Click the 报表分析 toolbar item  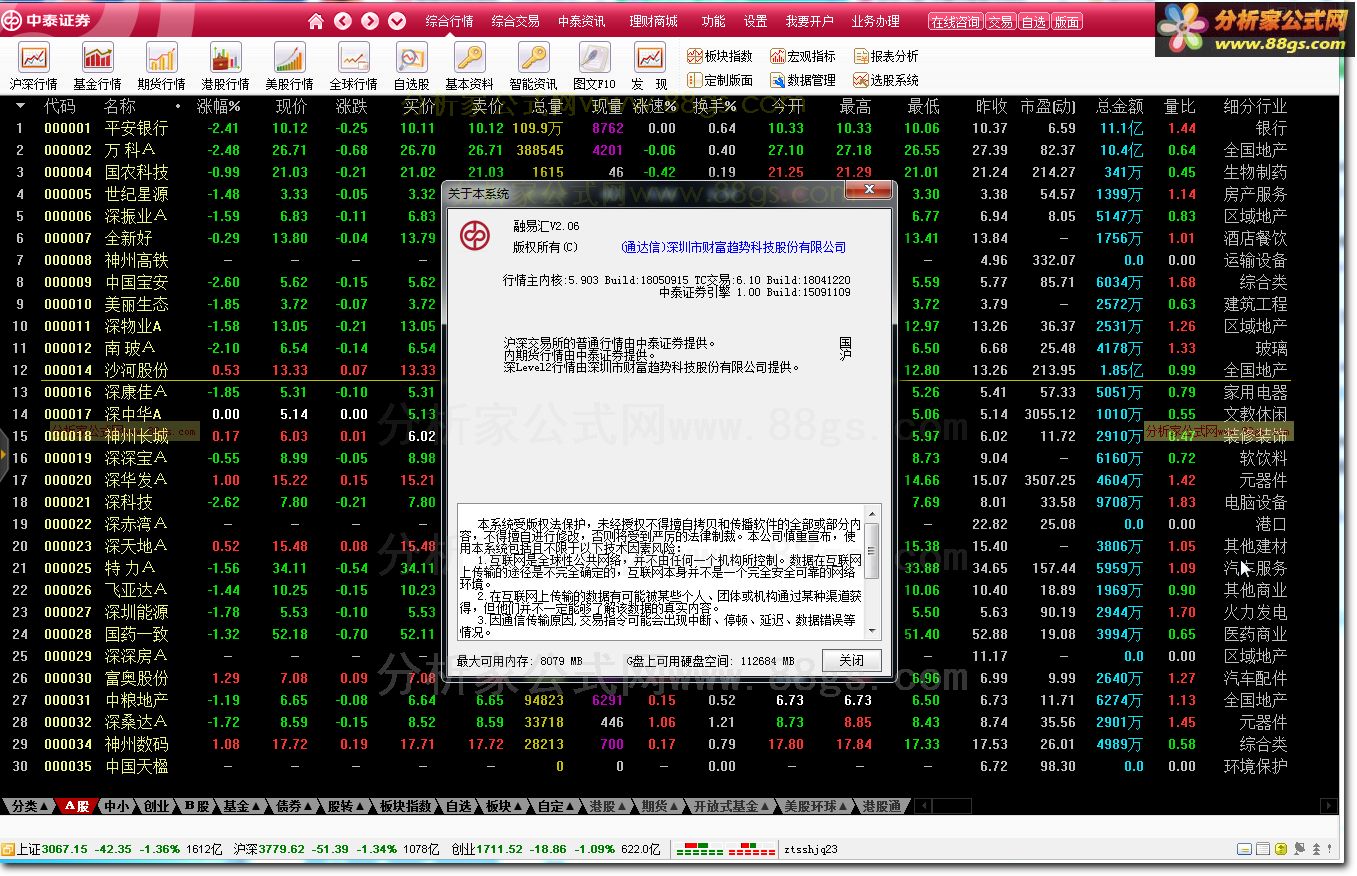(x=886, y=56)
